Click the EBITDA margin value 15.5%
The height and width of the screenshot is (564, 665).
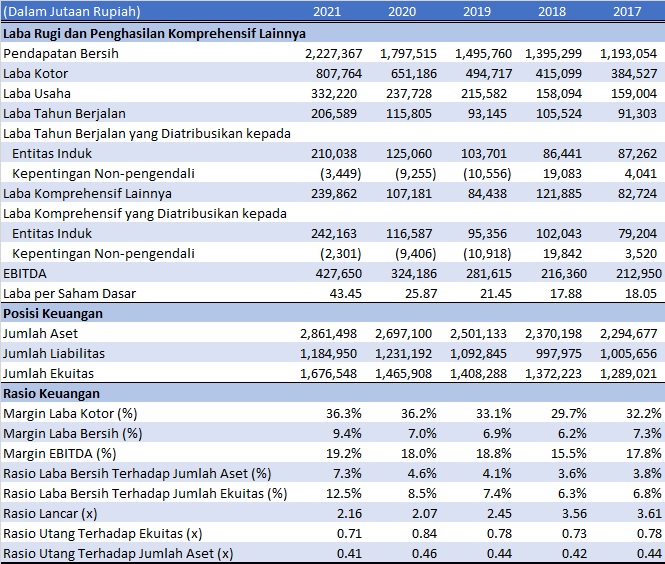(569, 453)
